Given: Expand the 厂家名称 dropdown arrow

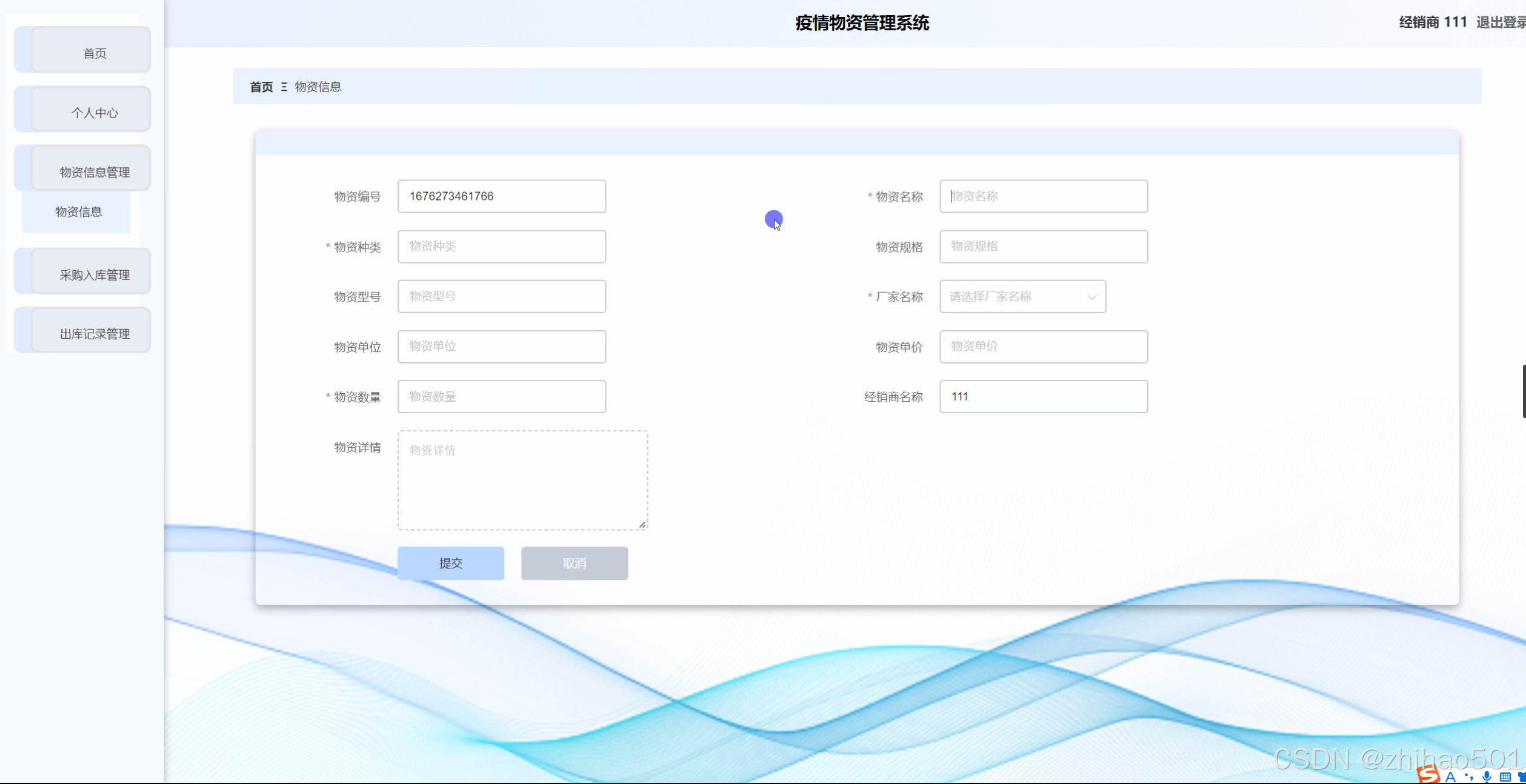Looking at the screenshot, I should point(1091,297).
